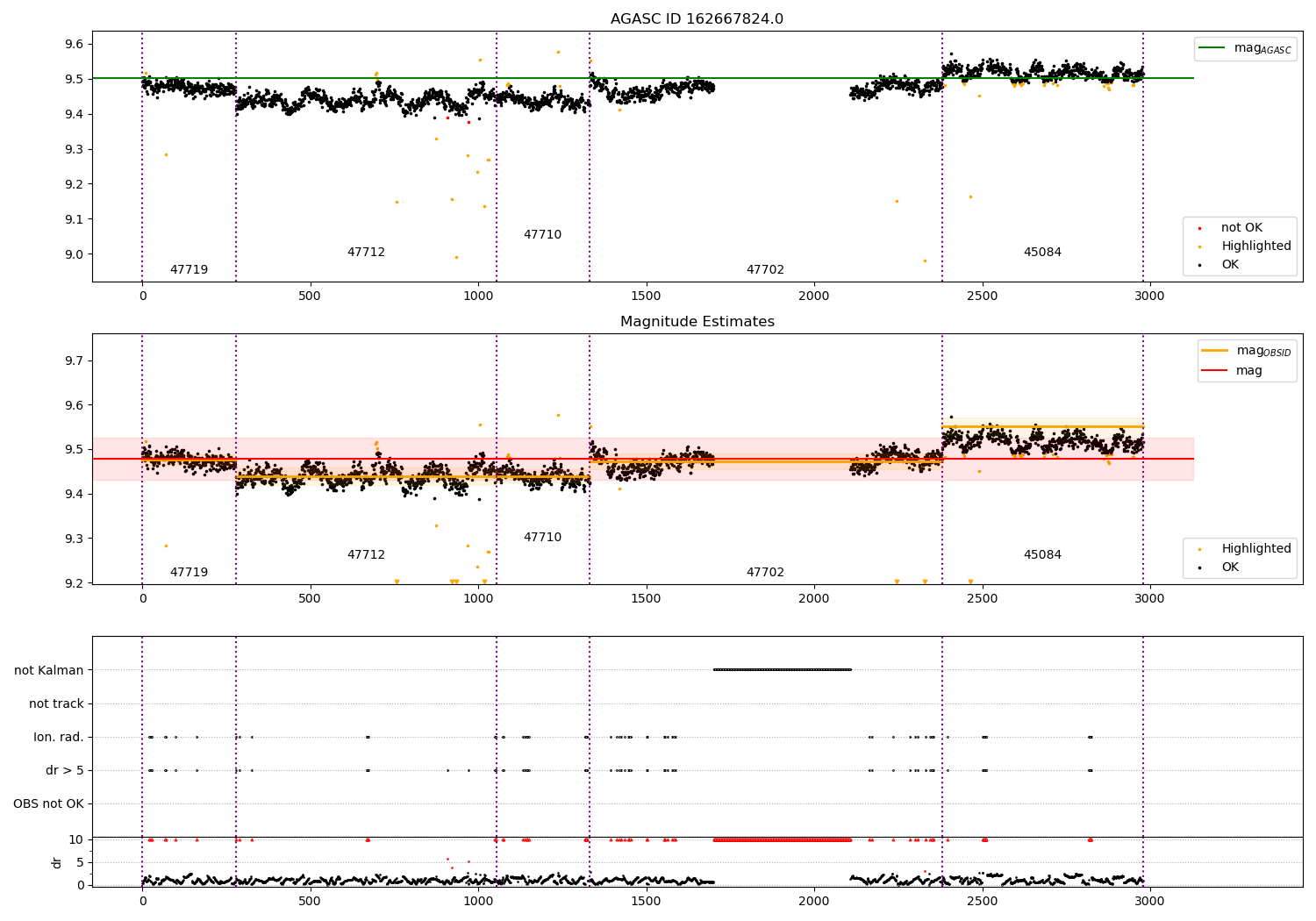
Task: Click the 9.7 y-tick in the middle plot
Action: 73,361
